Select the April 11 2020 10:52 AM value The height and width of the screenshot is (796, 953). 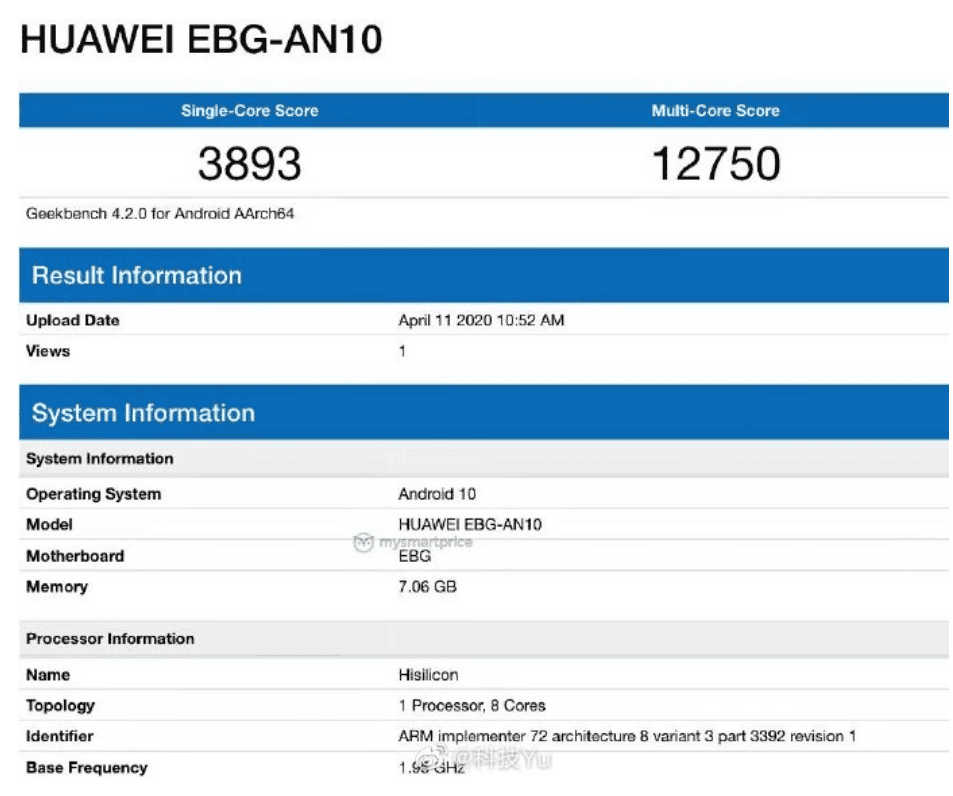point(481,320)
